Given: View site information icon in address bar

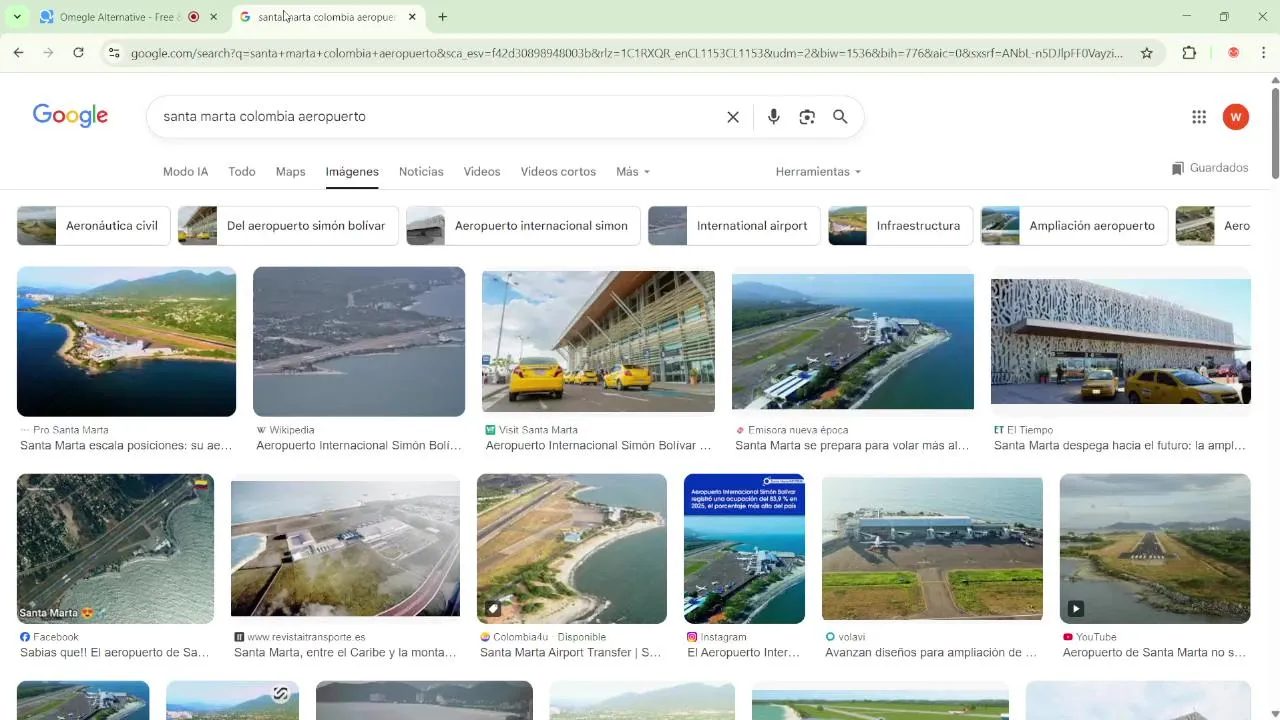Looking at the screenshot, I should click(x=114, y=53).
